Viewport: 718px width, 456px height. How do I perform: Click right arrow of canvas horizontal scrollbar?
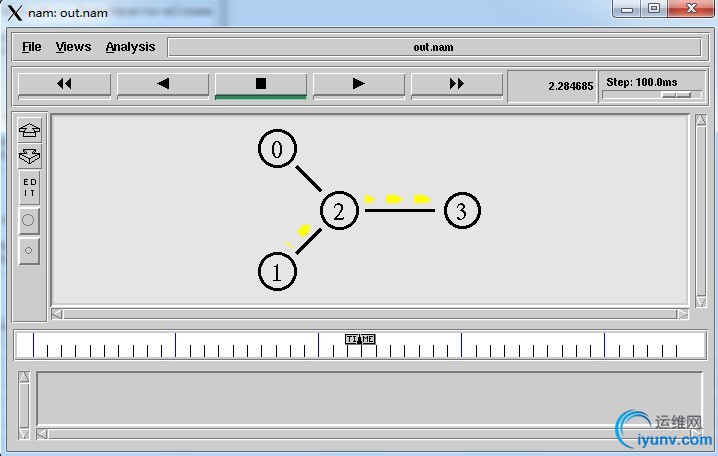[x=683, y=314]
